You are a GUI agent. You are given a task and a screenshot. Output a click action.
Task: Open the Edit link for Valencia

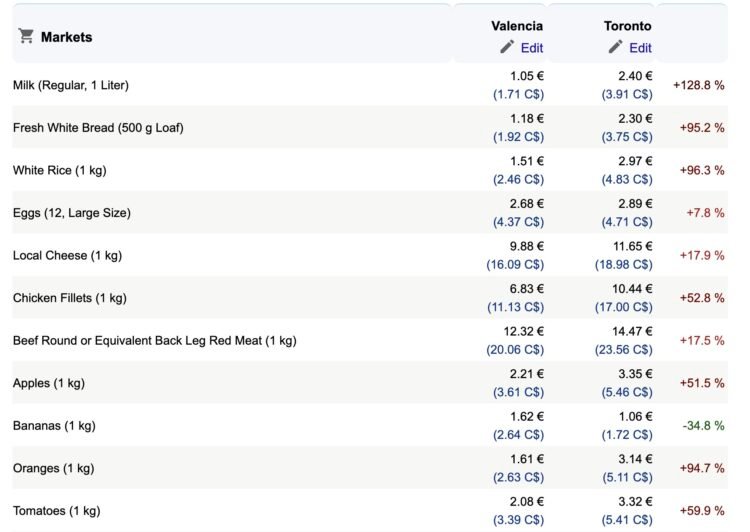531,48
